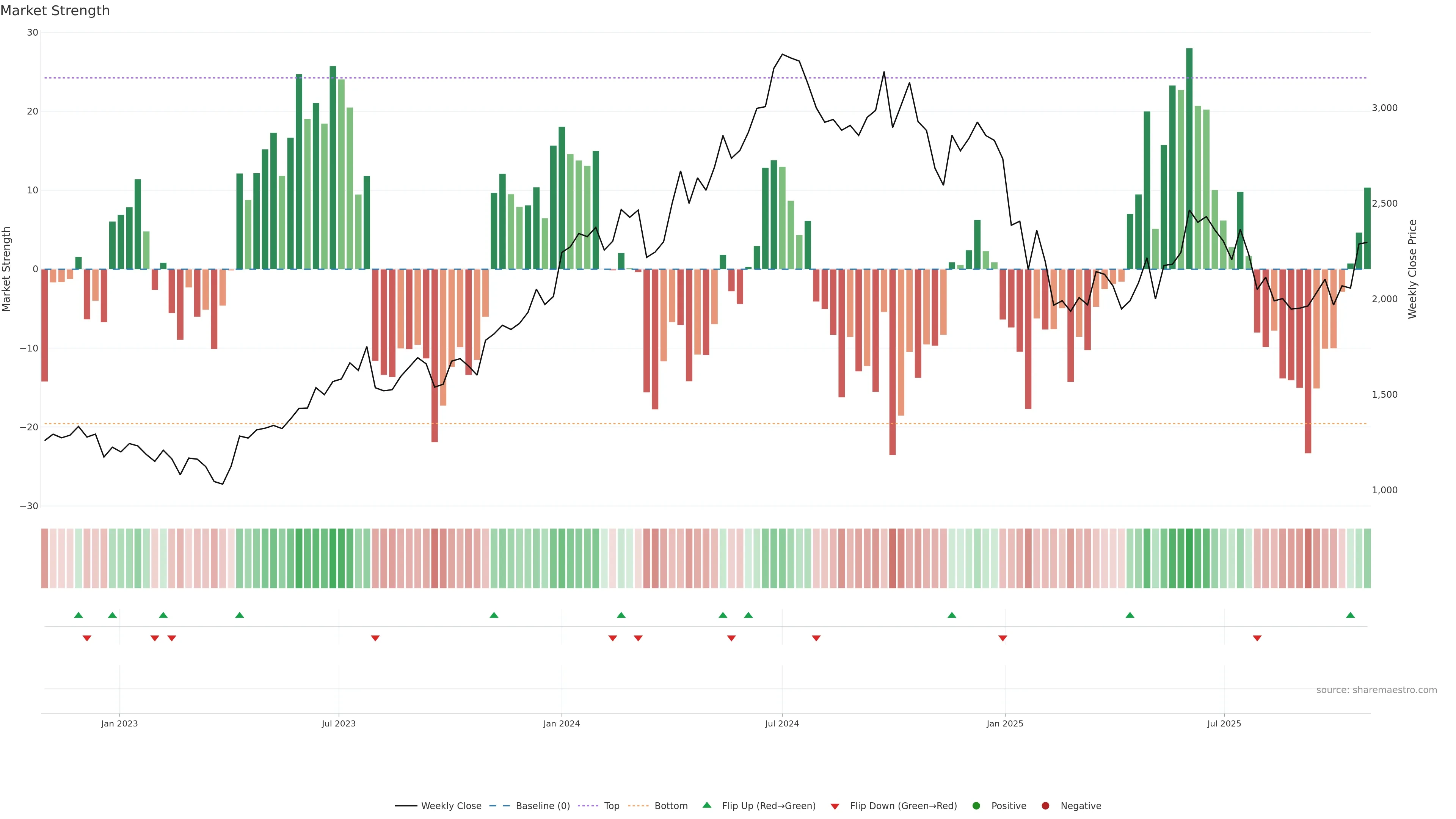Click the 3,000 label on the price axis
Viewport: 1456px width, 819px height.
[1384, 108]
